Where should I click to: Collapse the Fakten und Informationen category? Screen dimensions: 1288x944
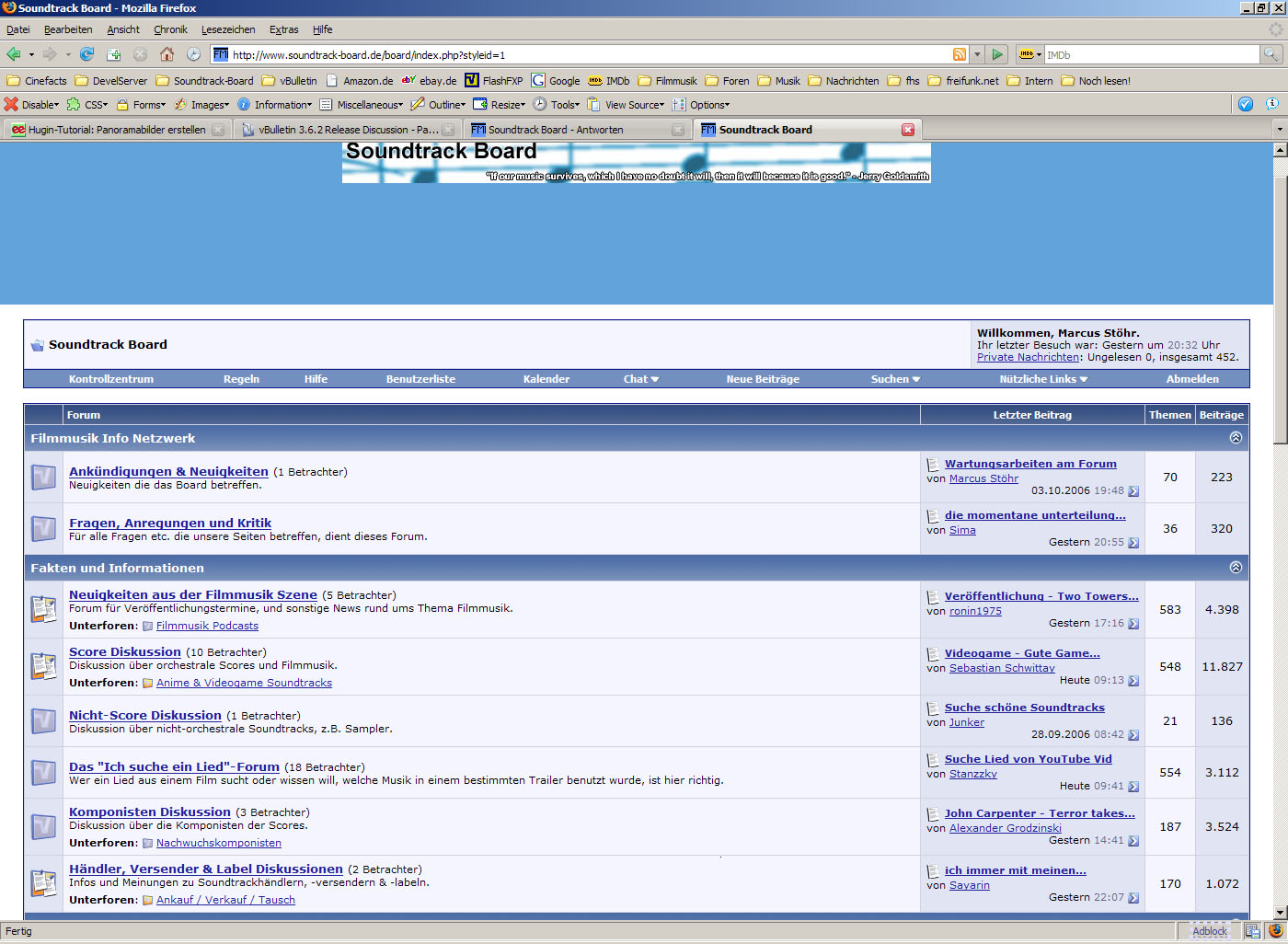[x=1236, y=568]
